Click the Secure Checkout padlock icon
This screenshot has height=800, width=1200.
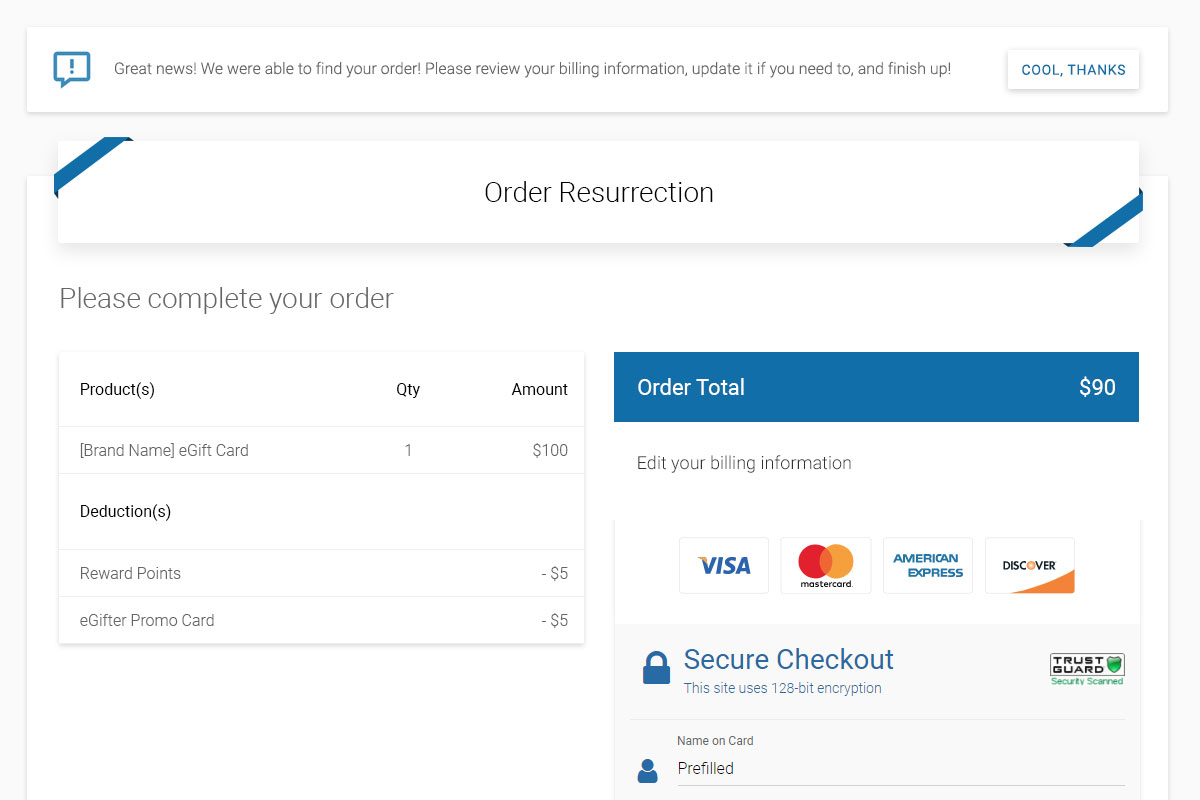(x=656, y=668)
